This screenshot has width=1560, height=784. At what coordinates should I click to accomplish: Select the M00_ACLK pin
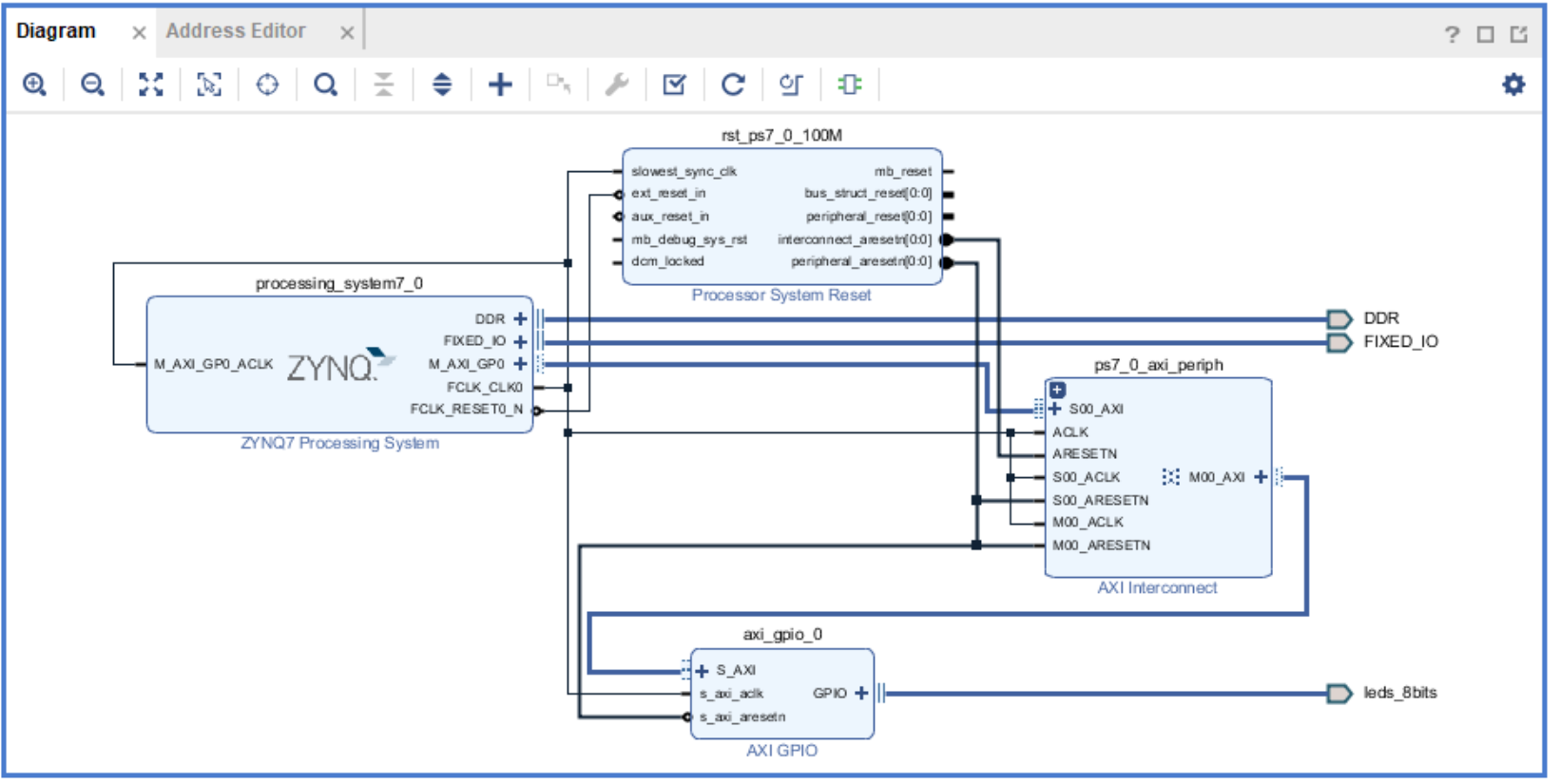click(1088, 523)
